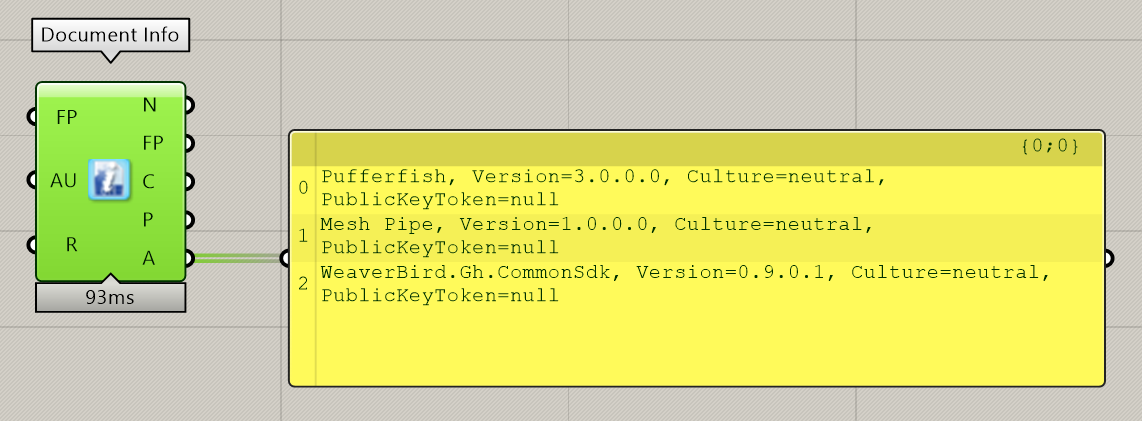Click the N output grip circle
The image size is (1142, 421).
189,106
